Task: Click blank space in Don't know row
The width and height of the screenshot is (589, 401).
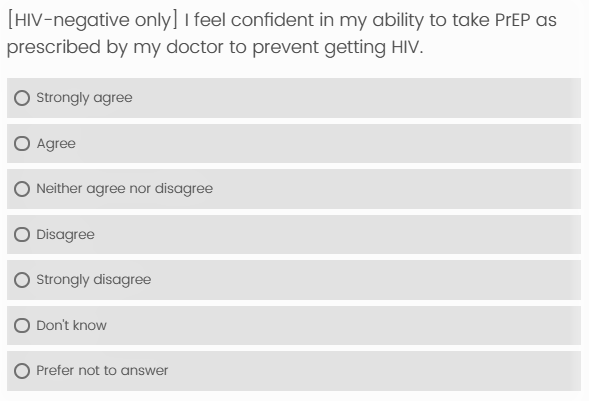Action: (x=344, y=325)
